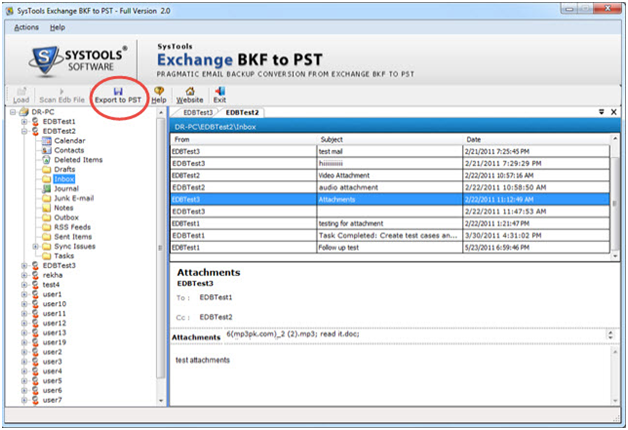Expand the Sync Issues folder

point(36,247)
